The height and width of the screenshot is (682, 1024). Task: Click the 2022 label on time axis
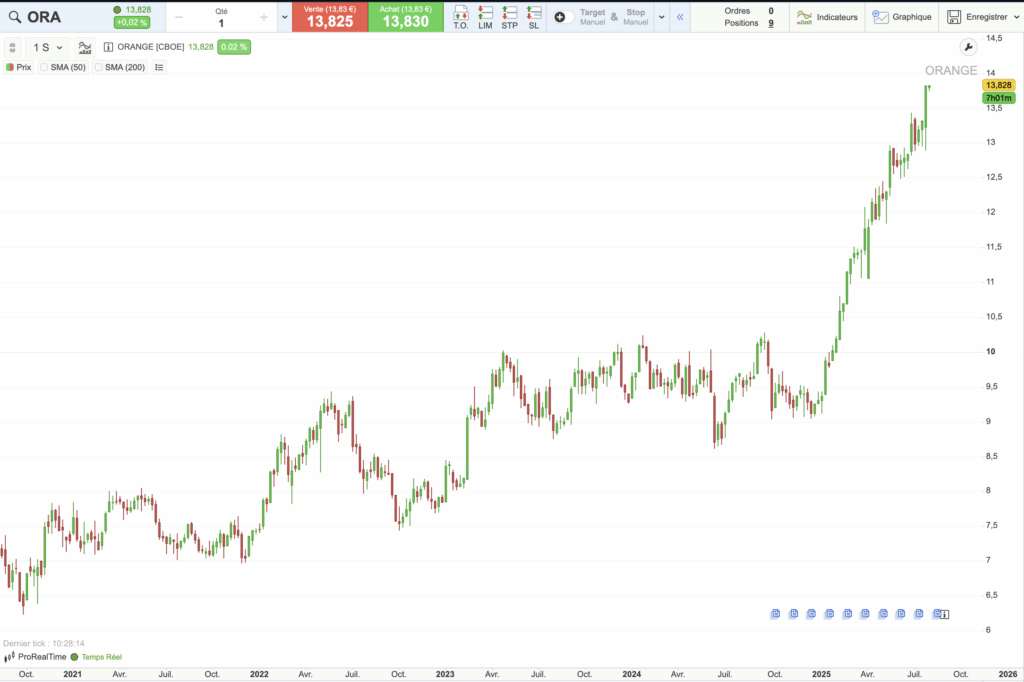(259, 674)
